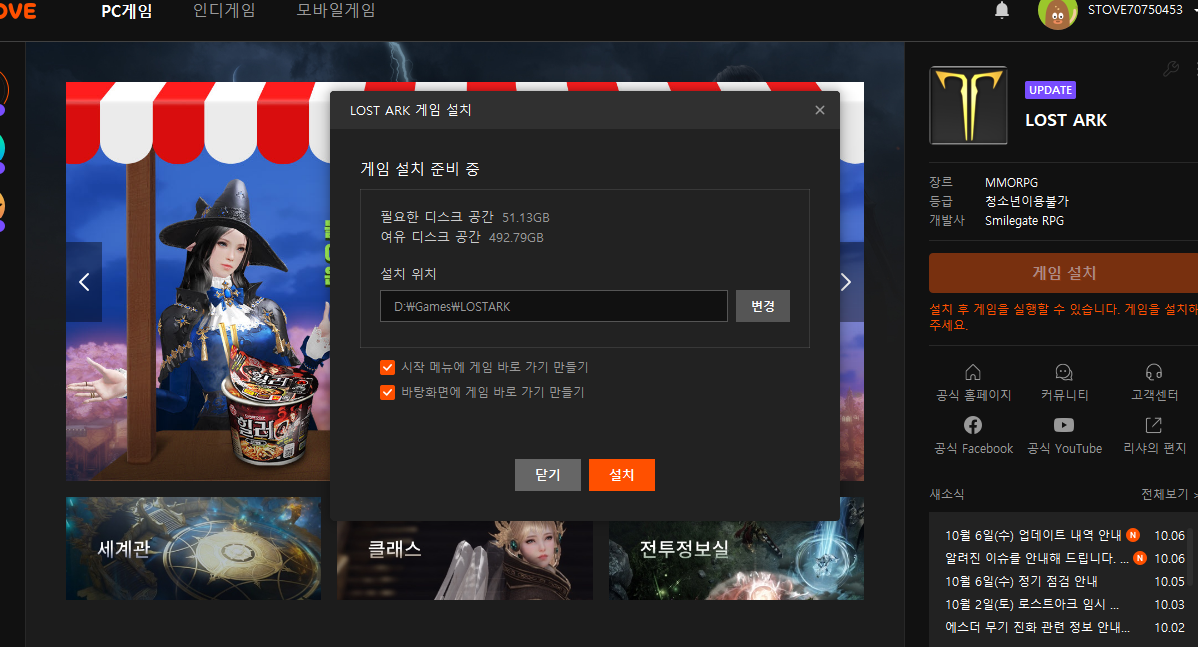Open the community chat icon

[x=1064, y=372]
